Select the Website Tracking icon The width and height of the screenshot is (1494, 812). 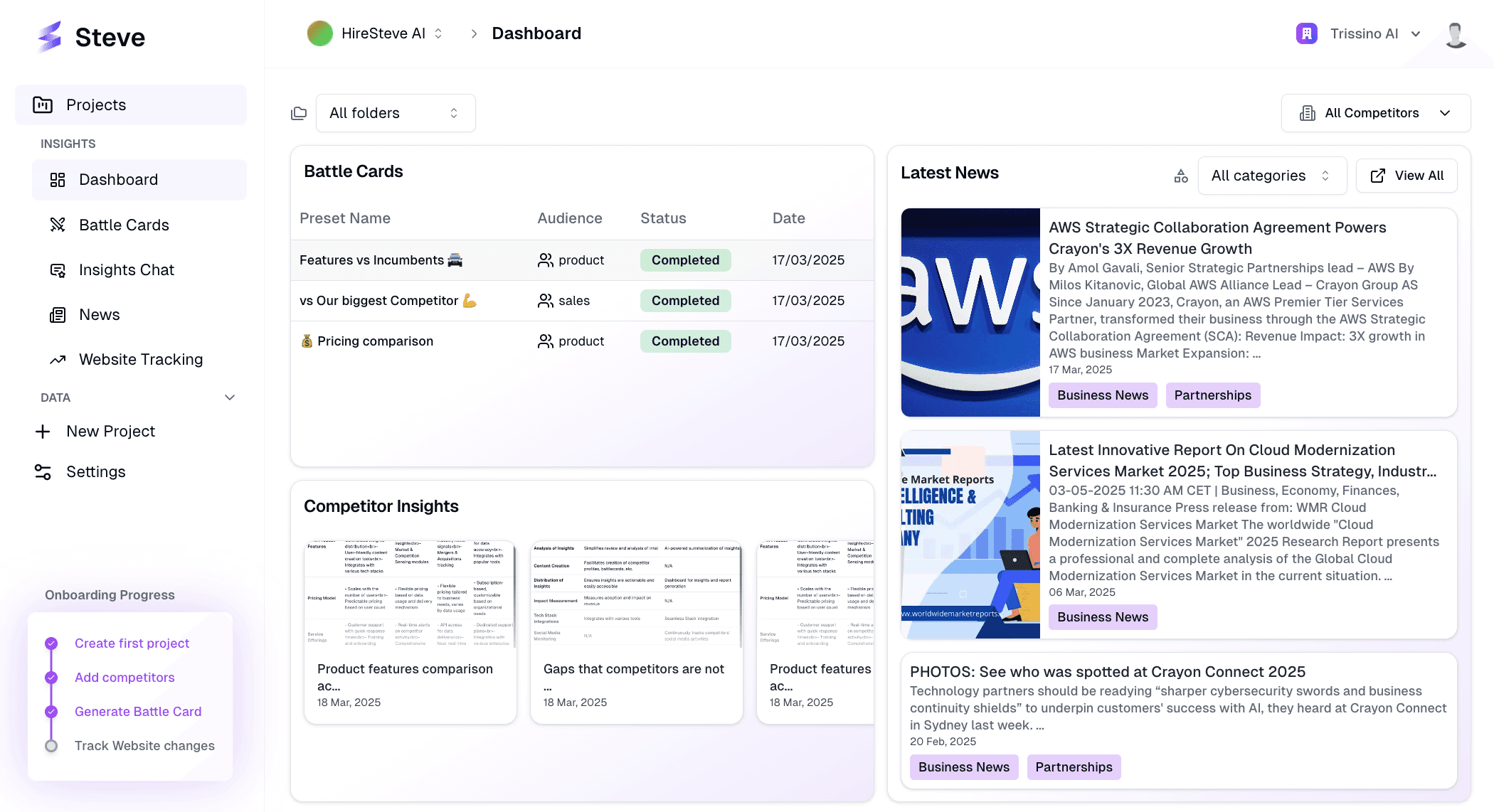coord(57,359)
